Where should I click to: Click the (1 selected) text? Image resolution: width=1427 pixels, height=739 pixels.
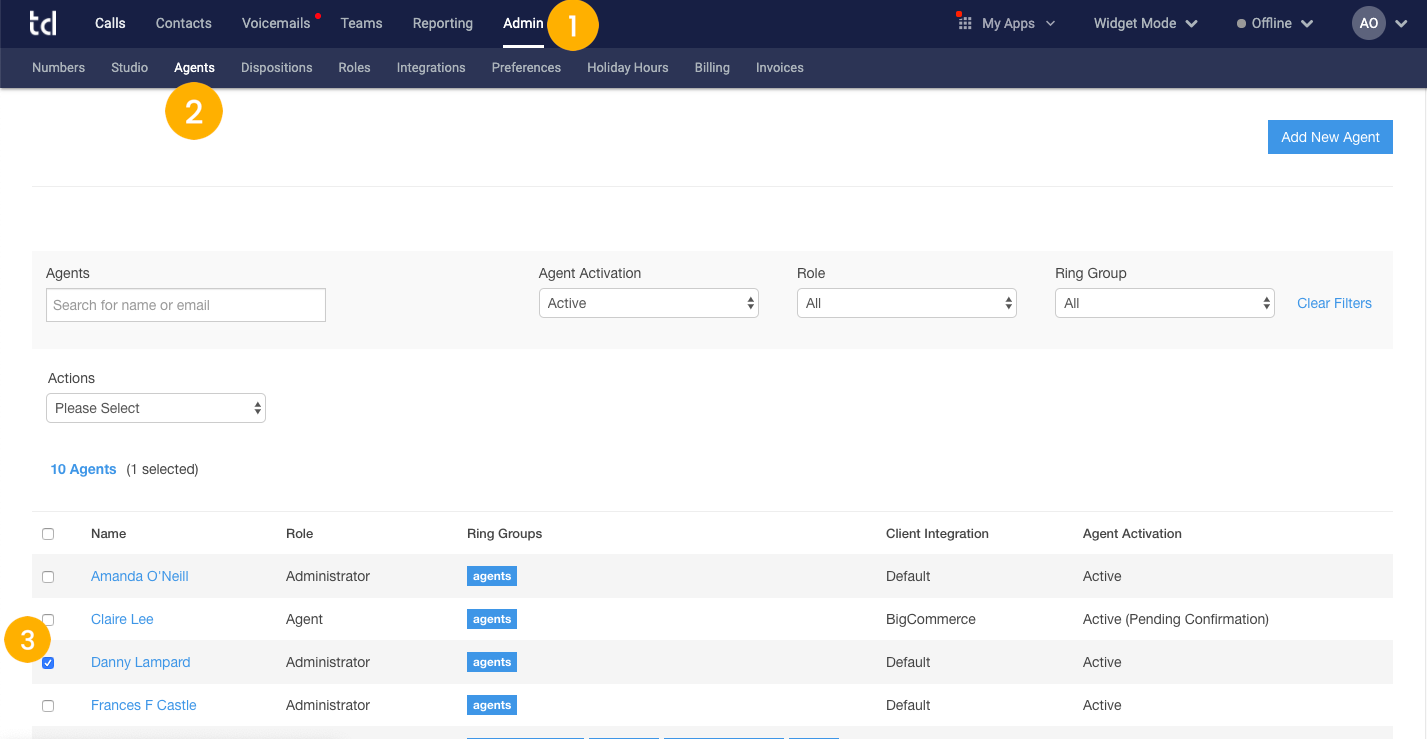click(162, 469)
